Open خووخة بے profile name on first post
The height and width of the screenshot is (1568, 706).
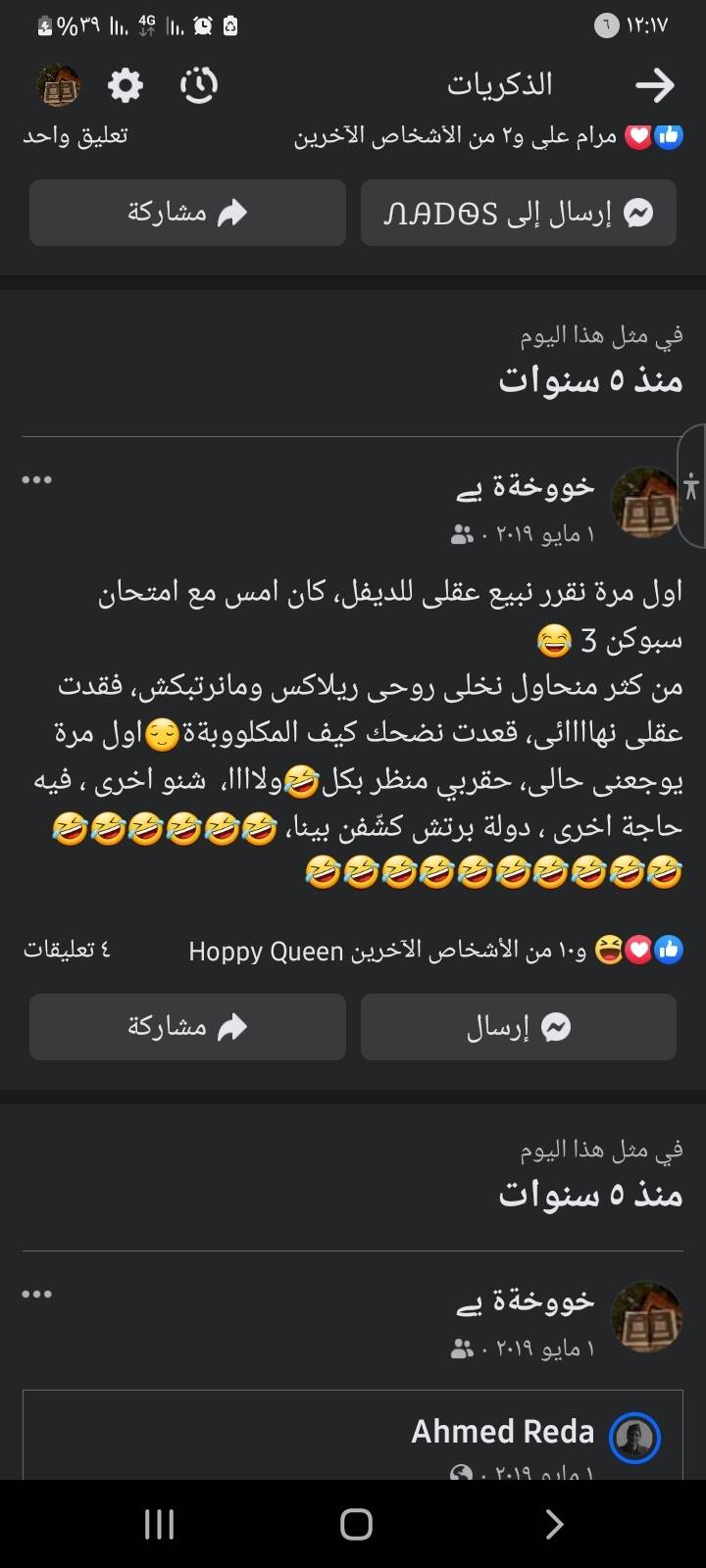(x=526, y=487)
